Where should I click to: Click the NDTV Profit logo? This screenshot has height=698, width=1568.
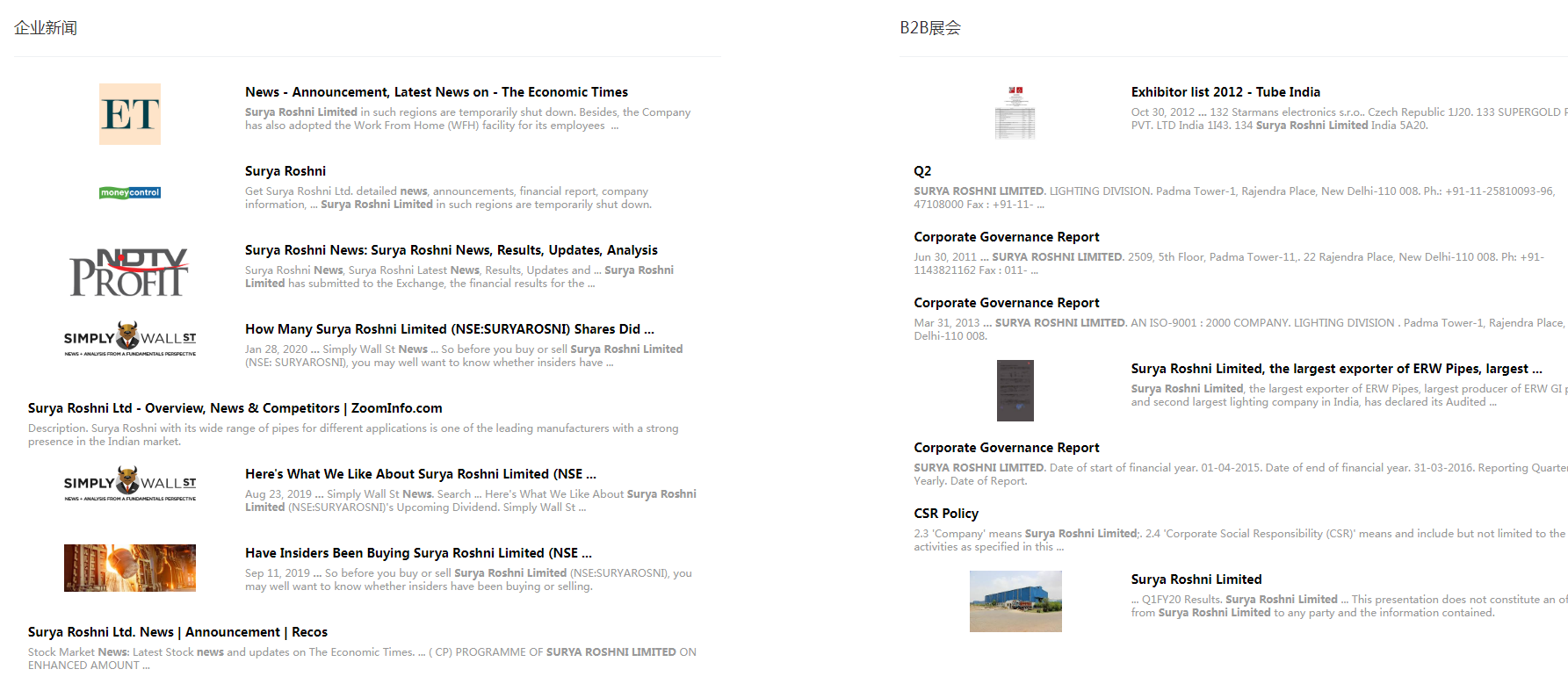[129, 272]
